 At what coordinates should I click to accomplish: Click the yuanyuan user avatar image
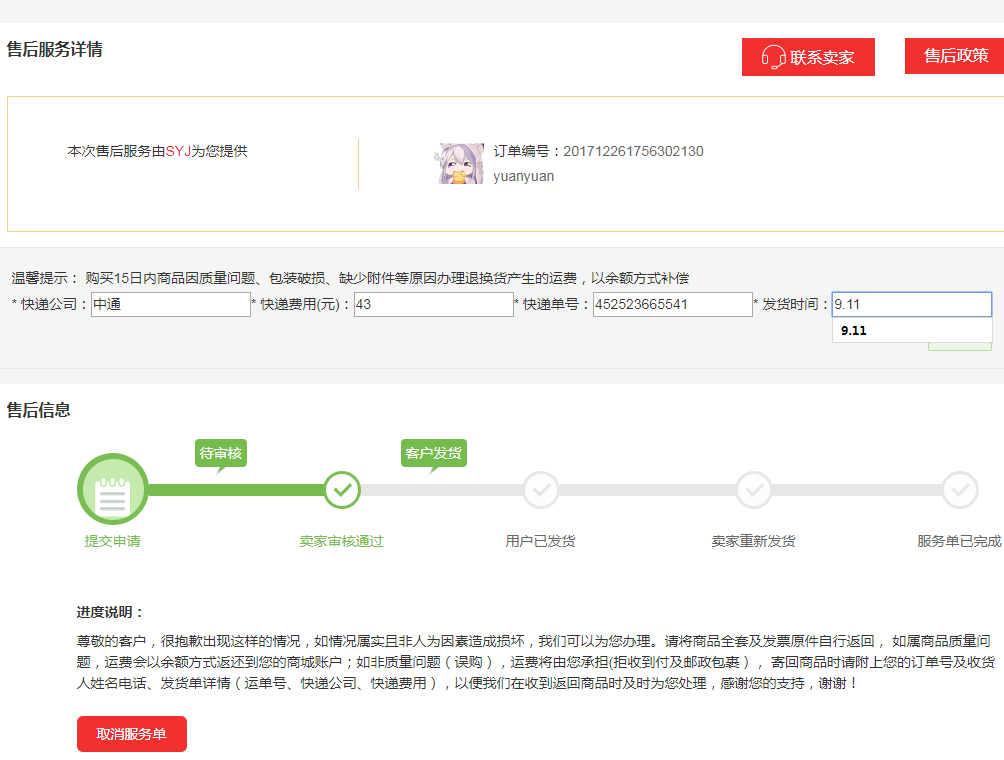click(461, 164)
